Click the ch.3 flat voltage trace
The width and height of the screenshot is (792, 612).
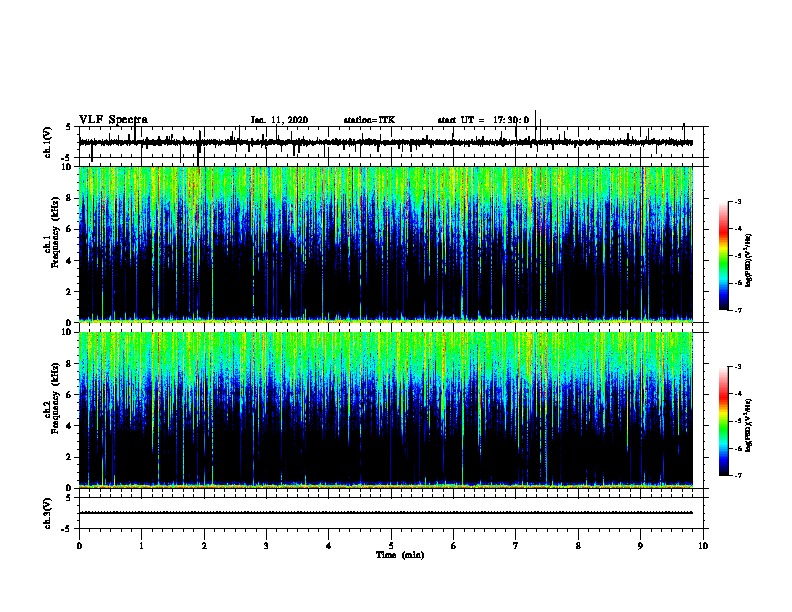[x=386, y=513]
